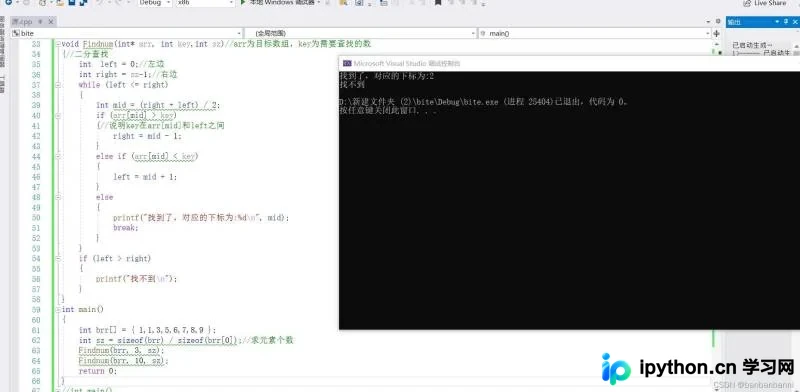
Task: Select the Output (输出) panel title
Action: 734,22
